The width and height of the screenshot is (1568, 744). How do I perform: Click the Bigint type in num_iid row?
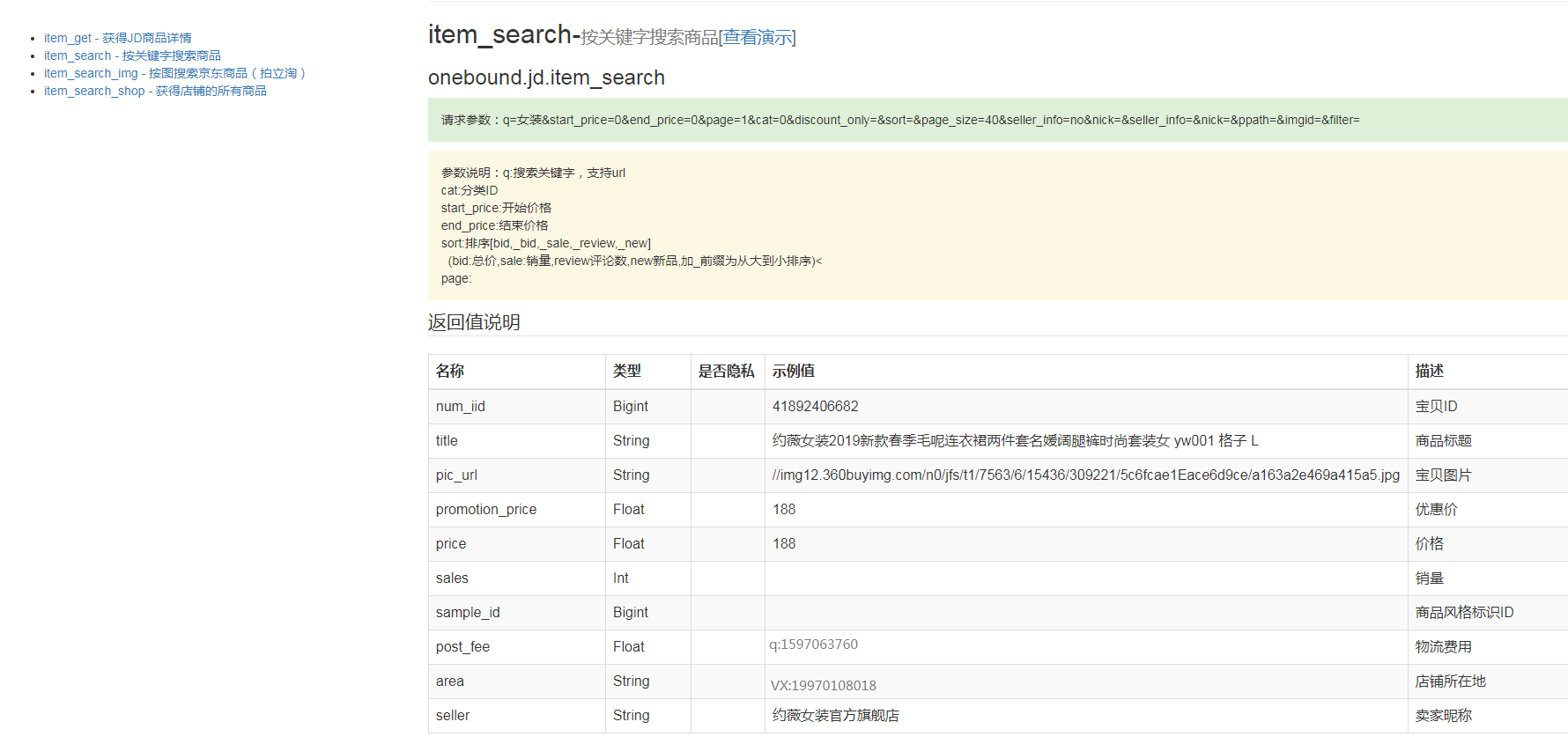click(631, 407)
